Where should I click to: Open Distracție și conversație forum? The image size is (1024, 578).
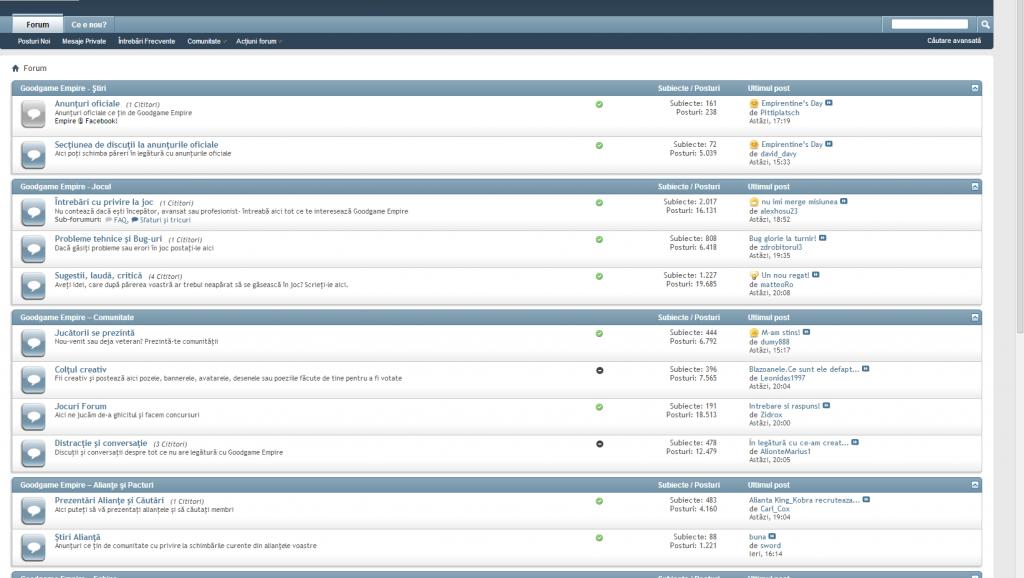coord(101,443)
